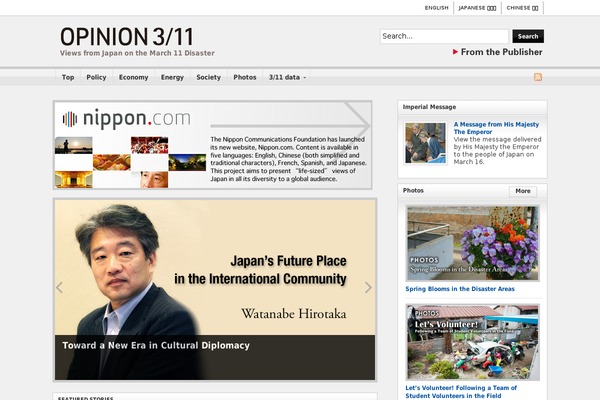Click the OPINION 3/11 site title
The width and height of the screenshot is (600, 400).
pos(127,37)
